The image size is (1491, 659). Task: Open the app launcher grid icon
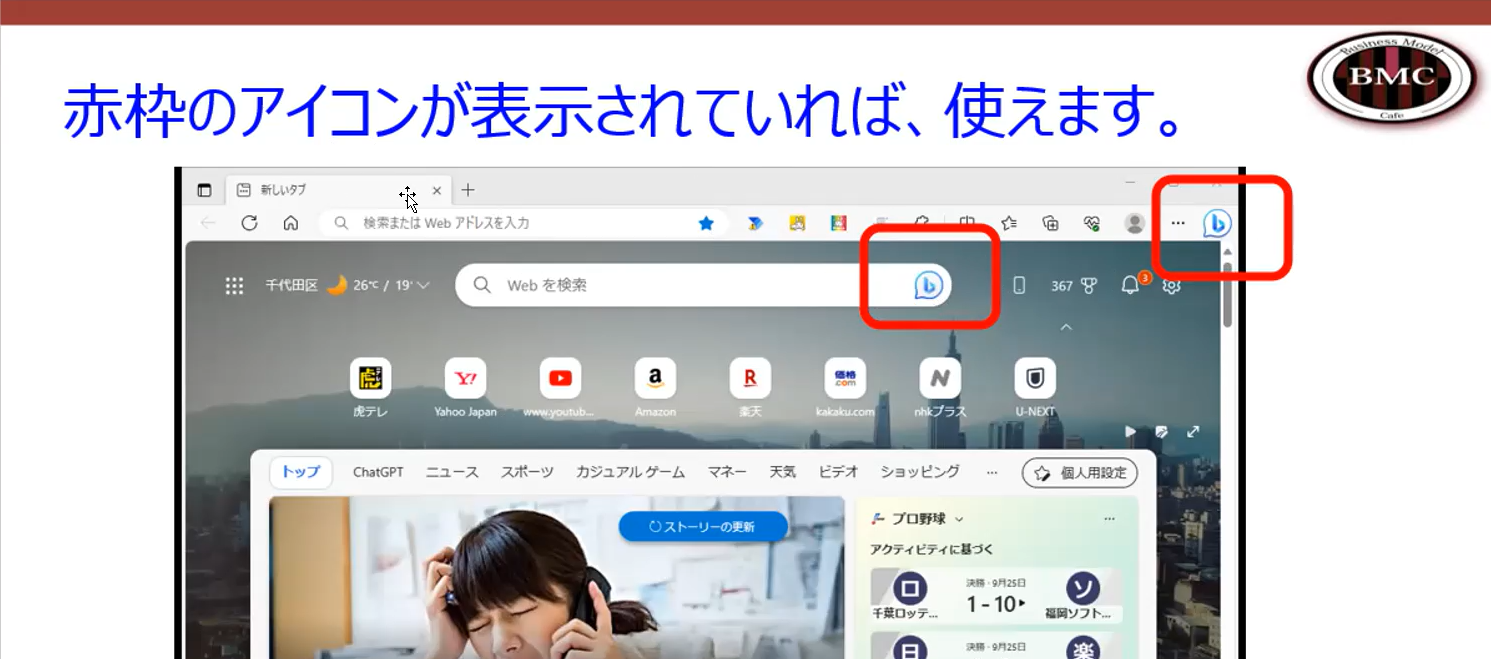[234, 286]
